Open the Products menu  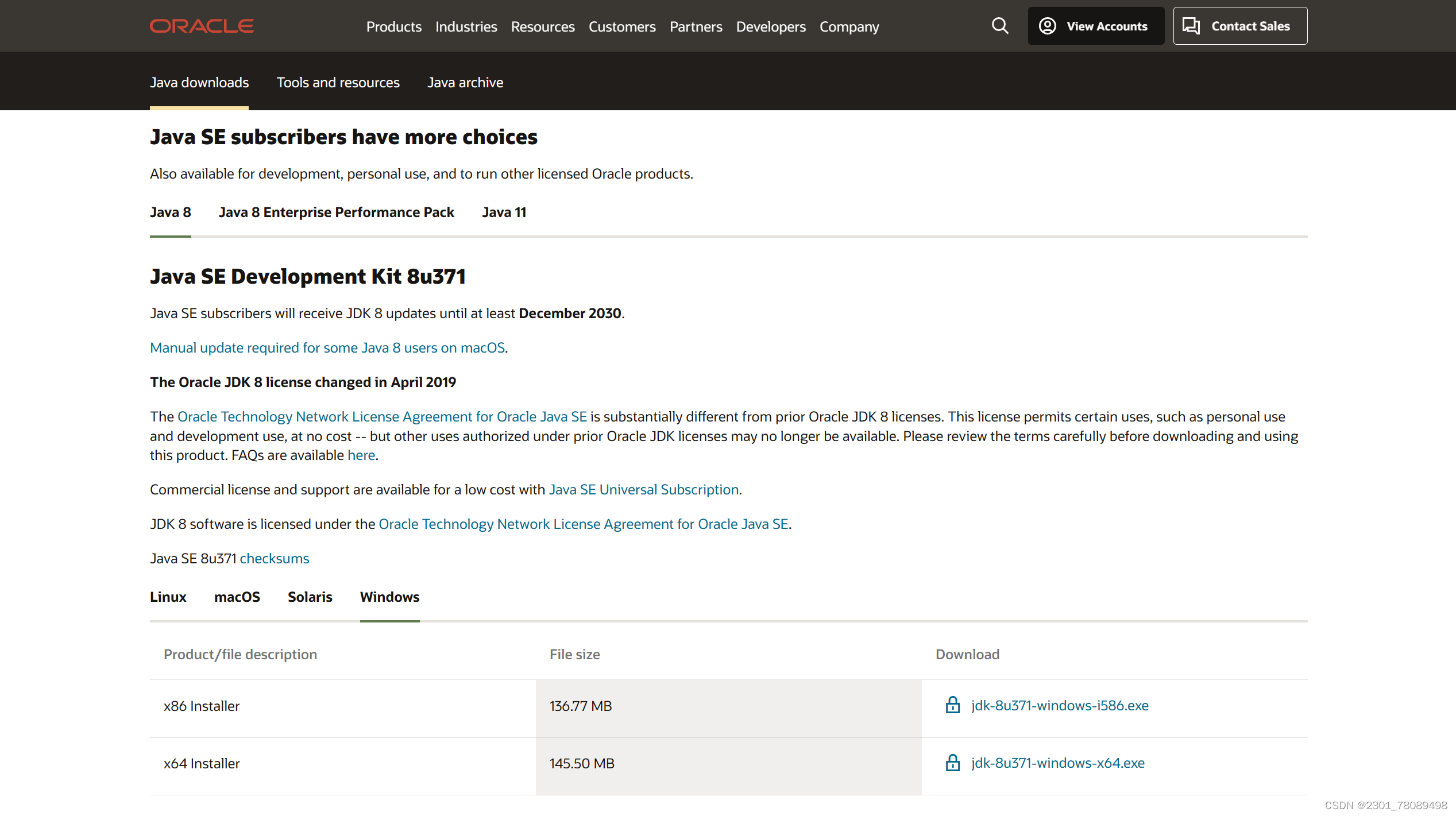click(393, 26)
